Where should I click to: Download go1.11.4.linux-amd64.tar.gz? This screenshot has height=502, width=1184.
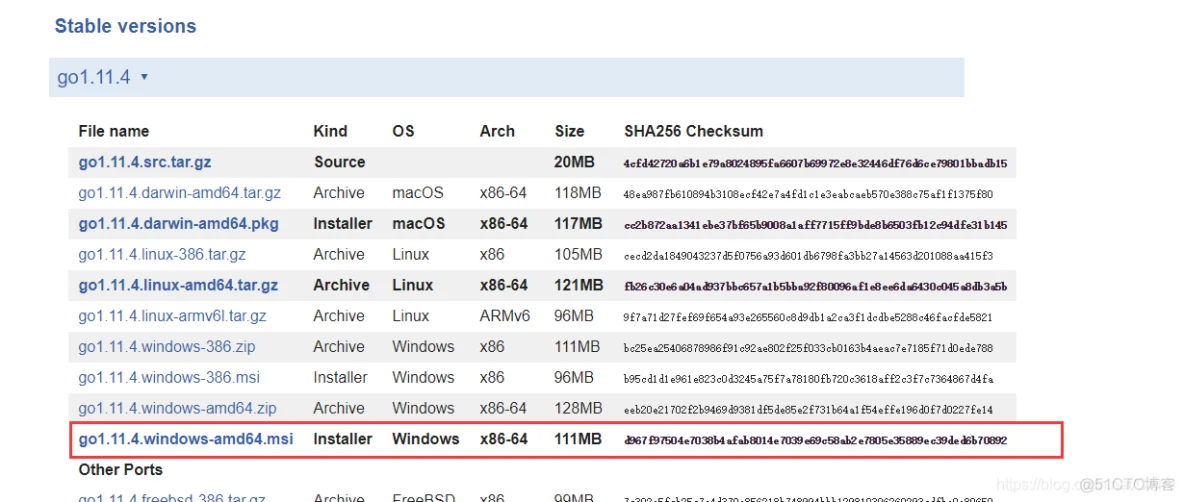click(178, 285)
